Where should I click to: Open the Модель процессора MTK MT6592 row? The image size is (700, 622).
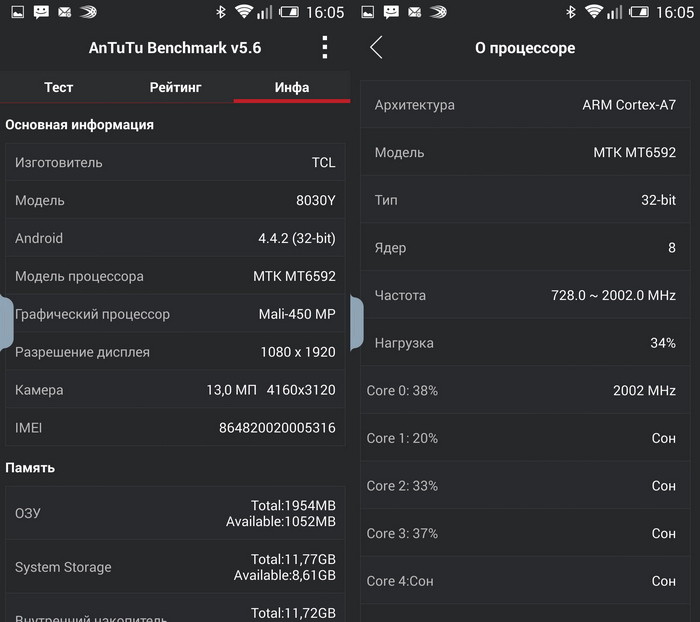point(175,276)
